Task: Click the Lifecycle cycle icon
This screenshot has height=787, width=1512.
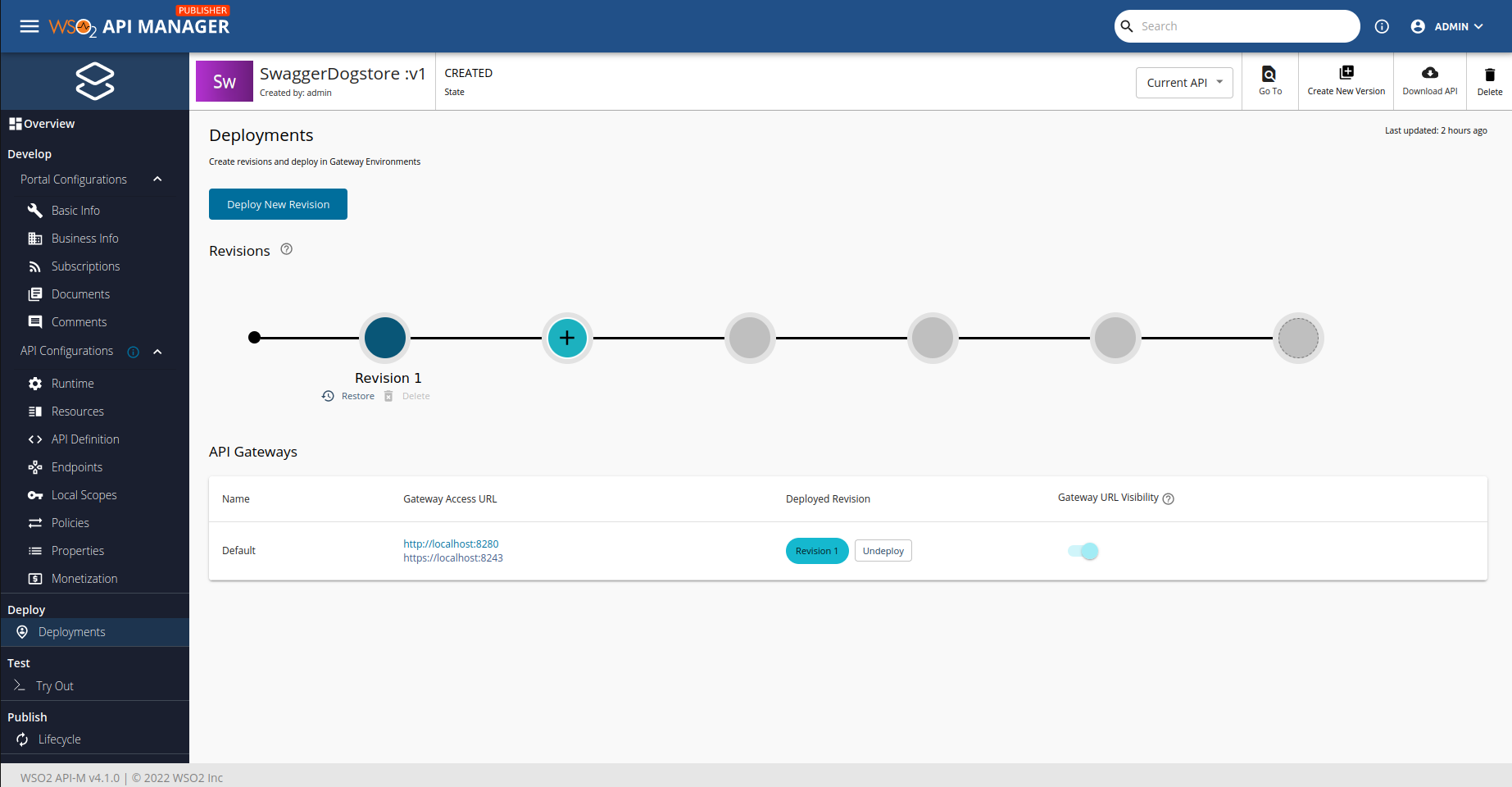Action: tap(22, 739)
